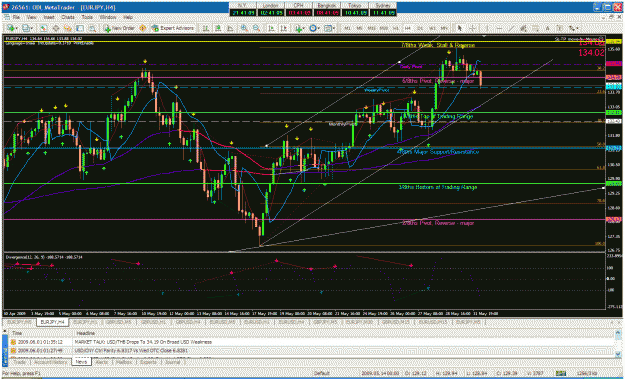Zoom out of the chart

click(256, 28)
